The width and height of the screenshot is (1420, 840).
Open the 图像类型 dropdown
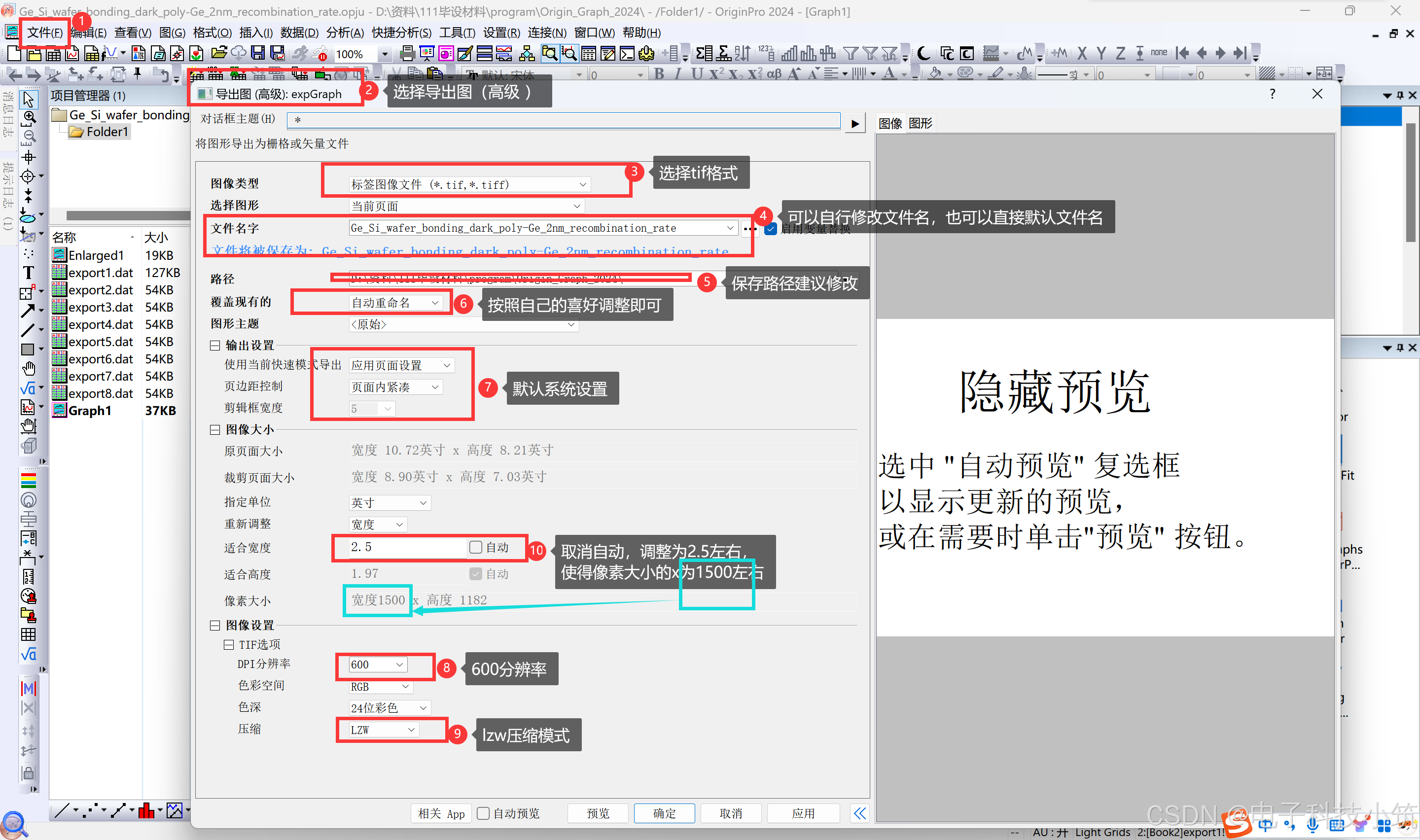coord(582,184)
